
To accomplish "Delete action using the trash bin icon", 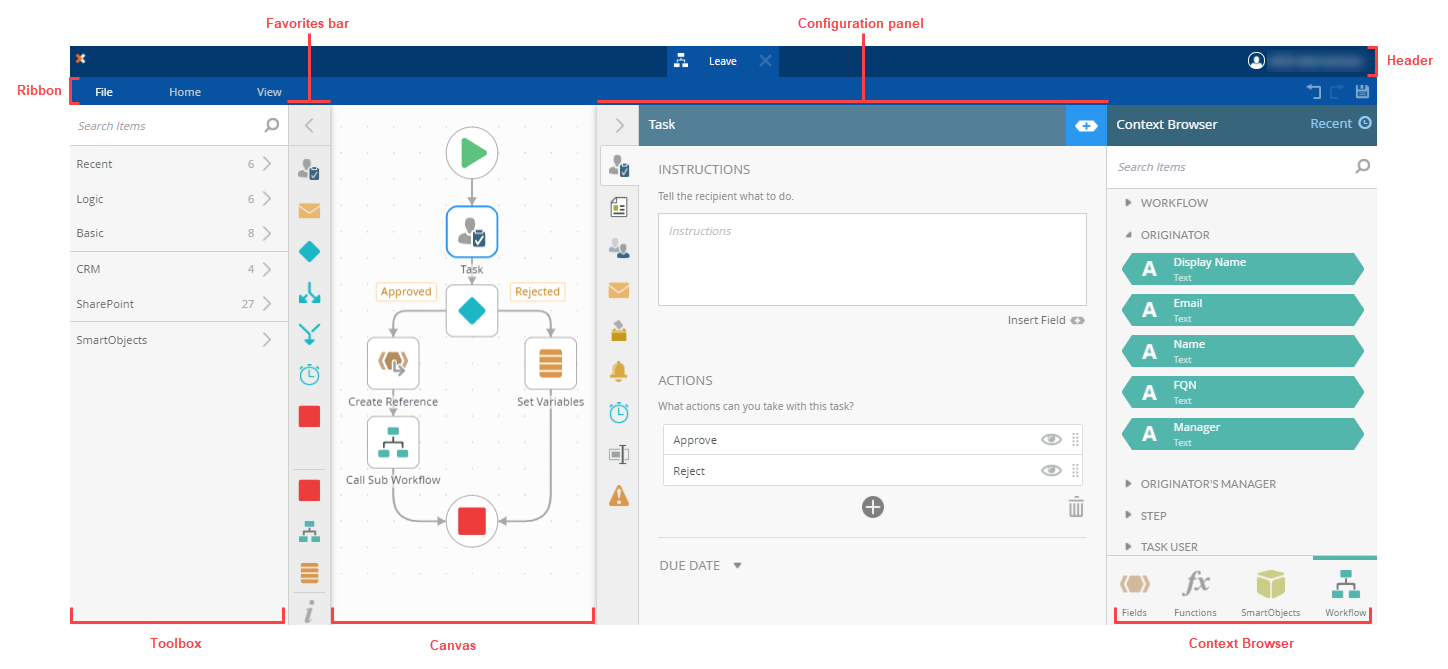I will click(x=1076, y=507).
